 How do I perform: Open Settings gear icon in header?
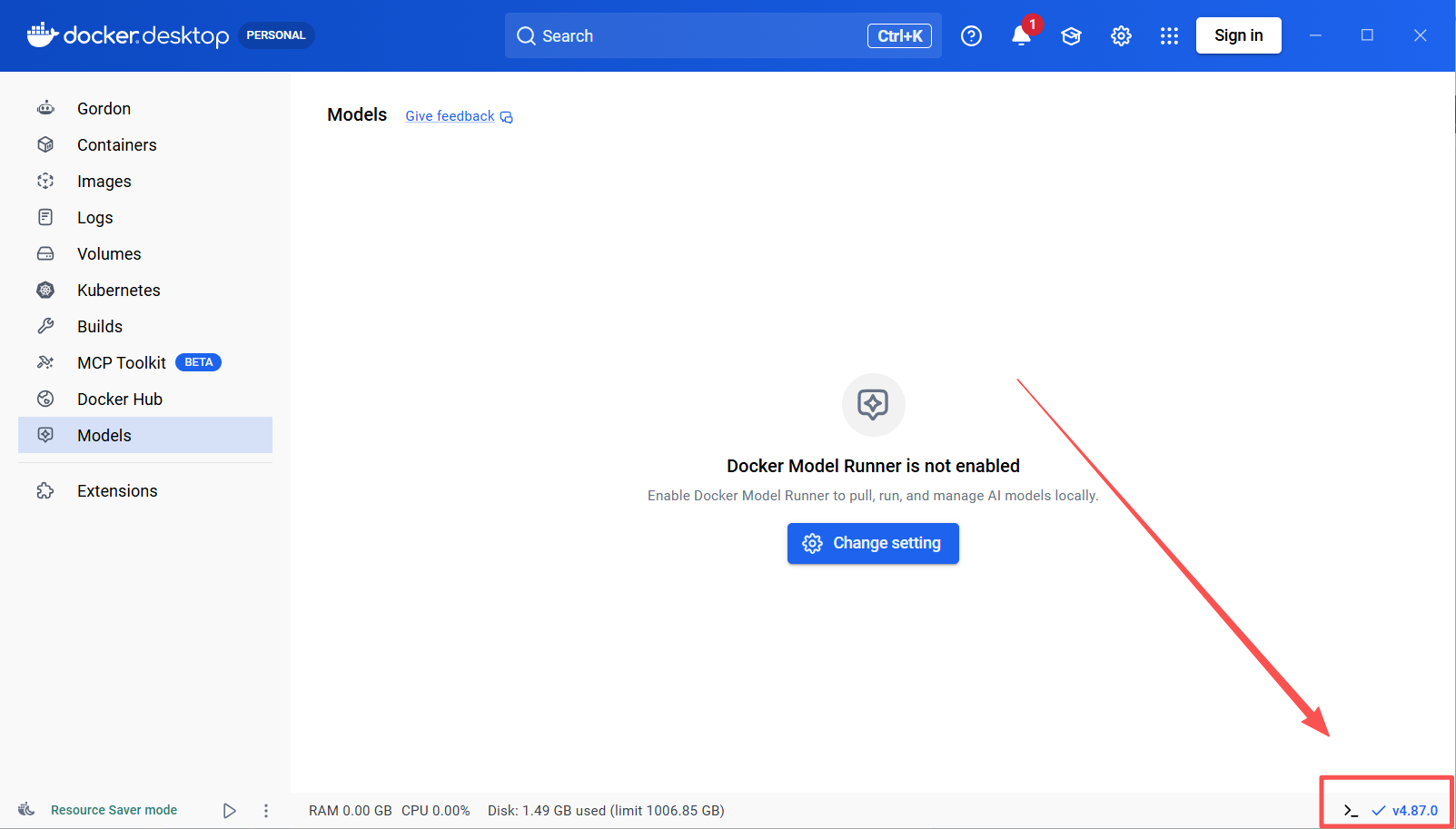pos(1121,35)
